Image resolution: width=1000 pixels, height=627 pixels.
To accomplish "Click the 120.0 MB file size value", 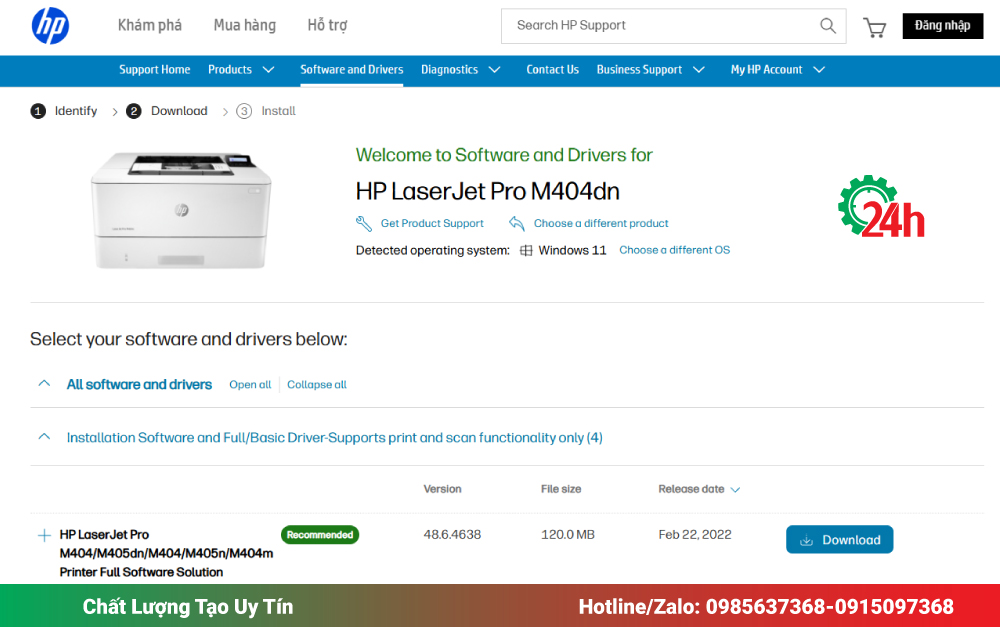I will pyautogui.click(x=568, y=535).
